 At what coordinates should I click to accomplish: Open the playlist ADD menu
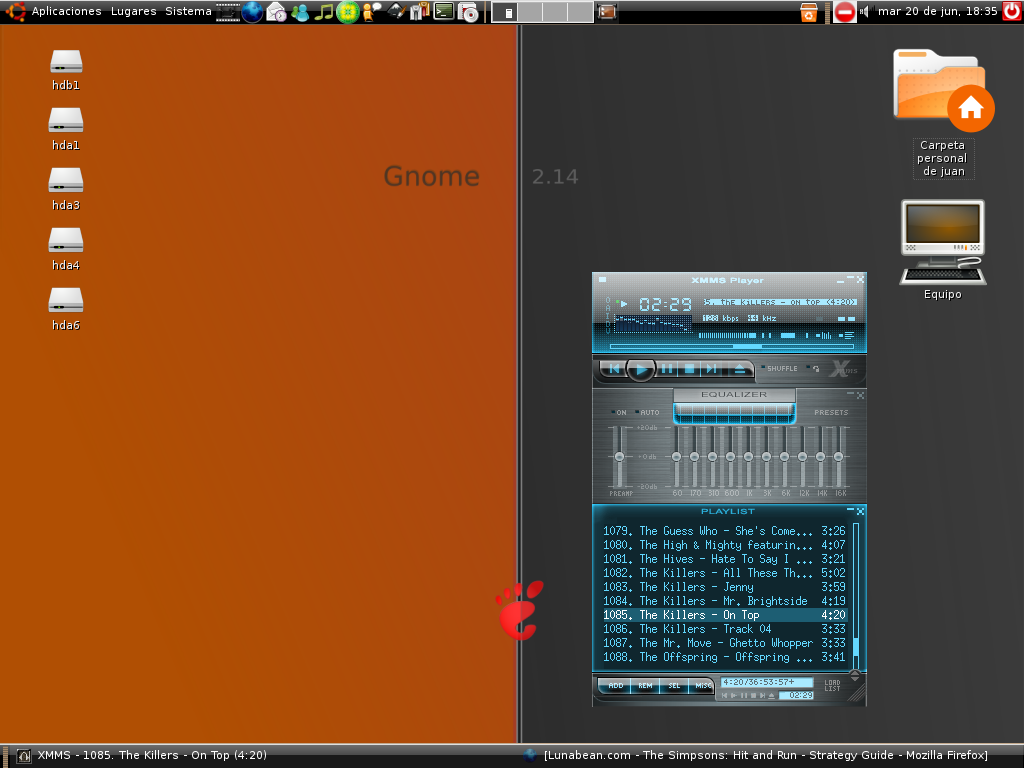pyautogui.click(x=615, y=686)
